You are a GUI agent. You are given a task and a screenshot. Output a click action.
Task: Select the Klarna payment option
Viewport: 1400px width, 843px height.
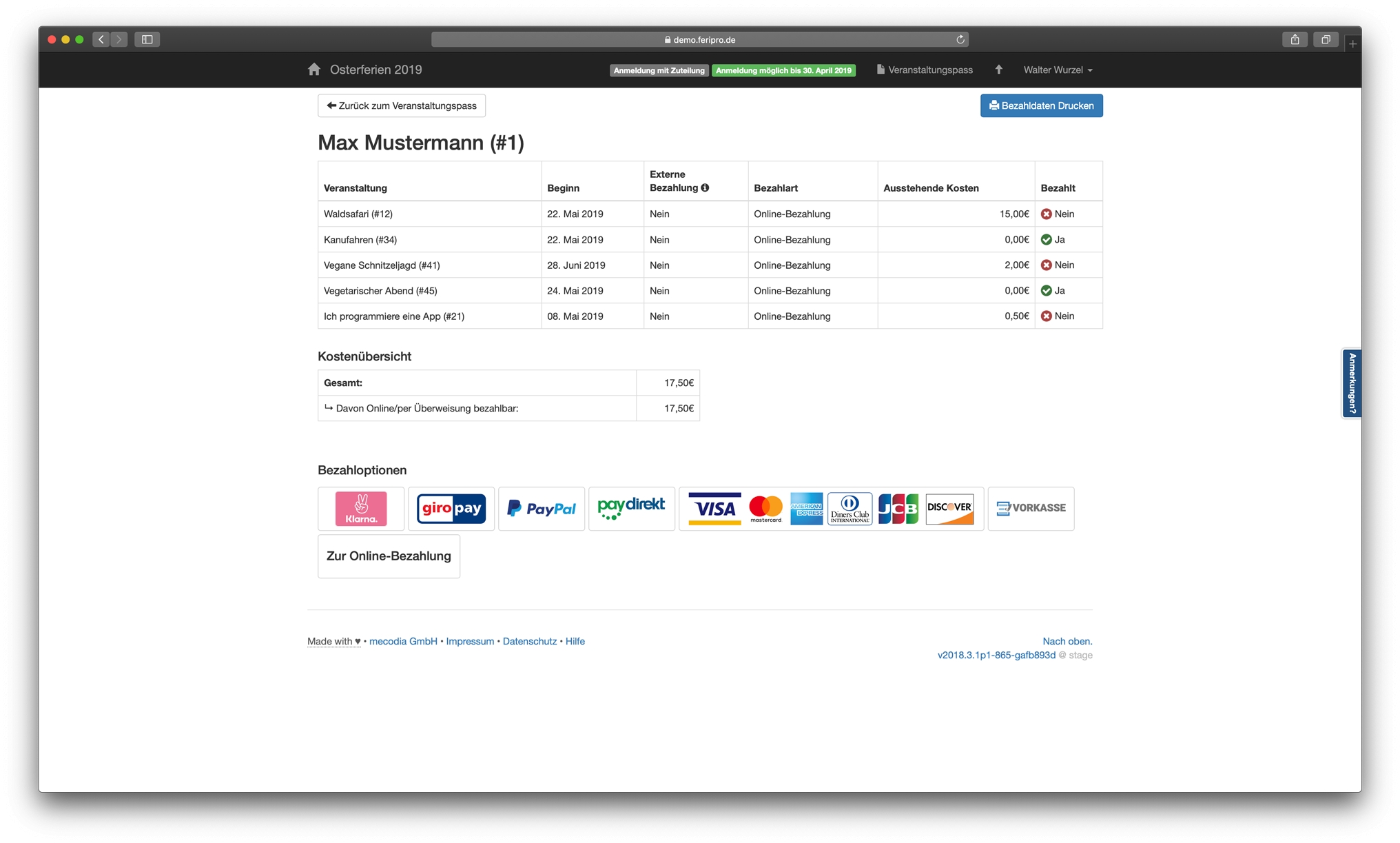pyautogui.click(x=361, y=509)
